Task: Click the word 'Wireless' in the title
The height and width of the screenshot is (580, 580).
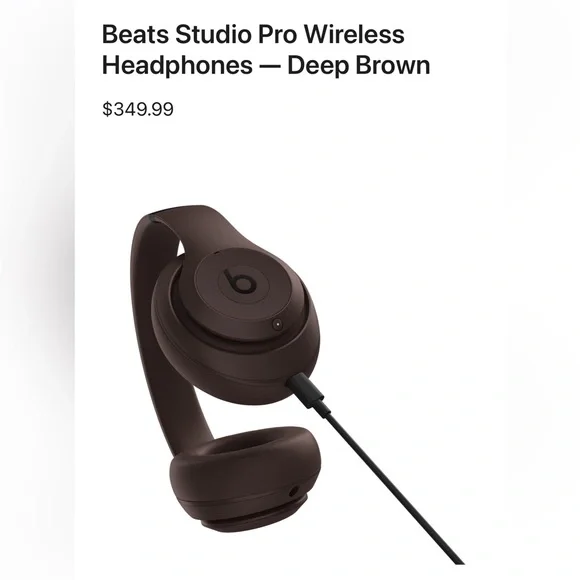Action: click(354, 34)
